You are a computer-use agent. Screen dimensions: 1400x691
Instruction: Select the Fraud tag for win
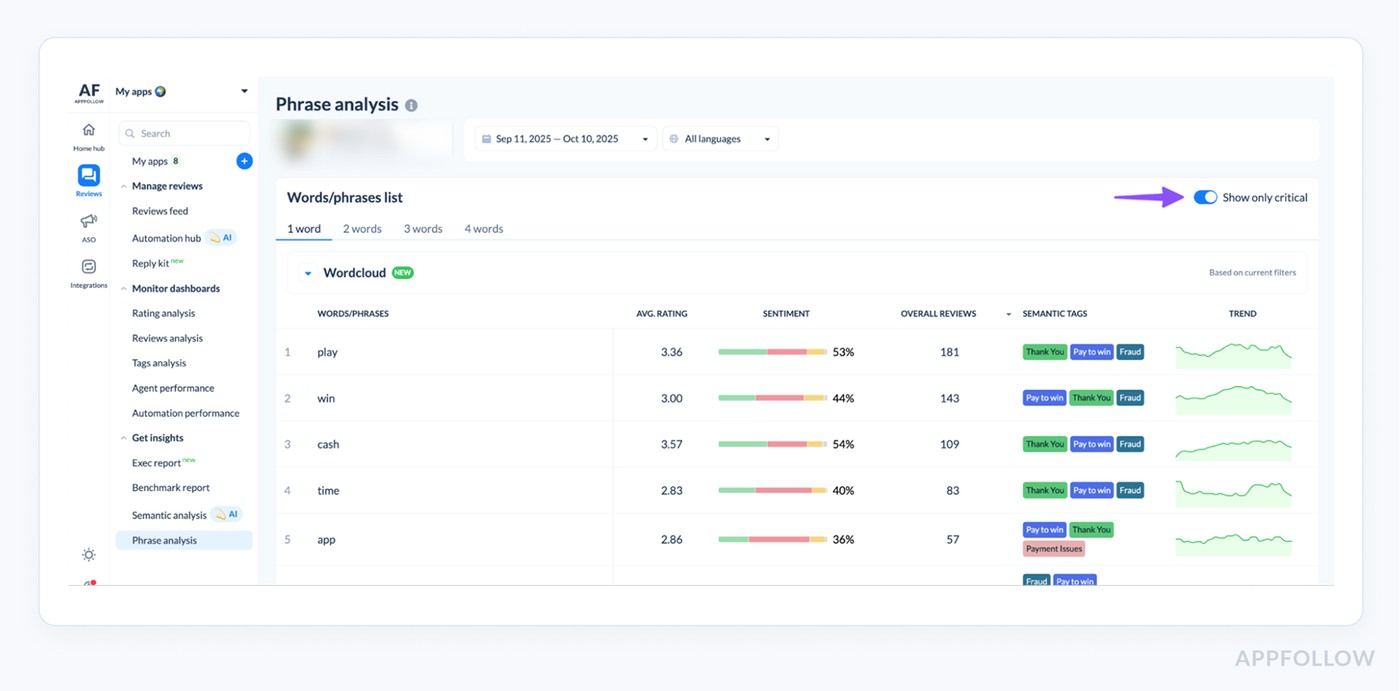(1130, 397)
